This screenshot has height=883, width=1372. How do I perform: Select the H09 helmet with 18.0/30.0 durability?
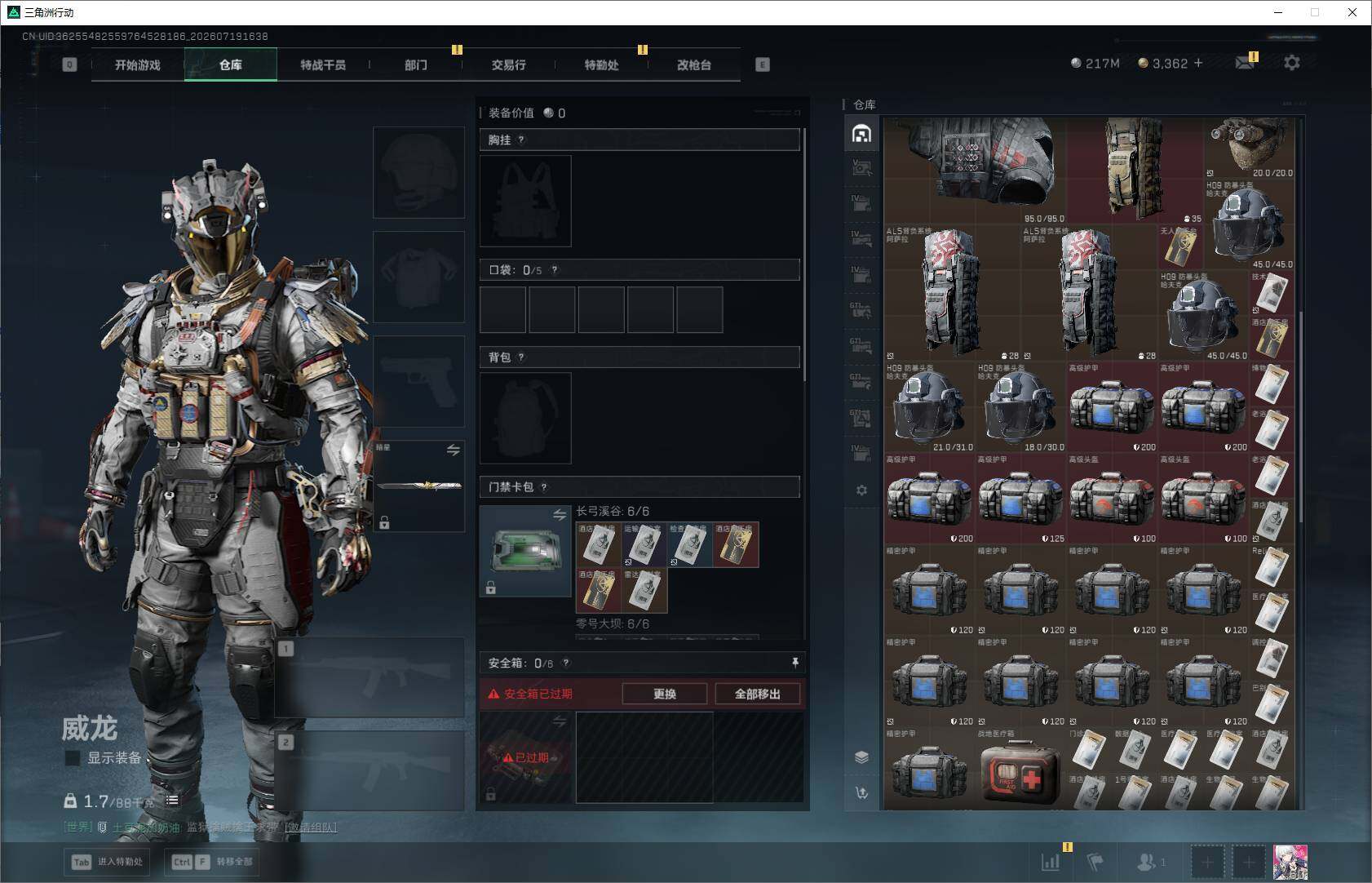pos(1021,408)
